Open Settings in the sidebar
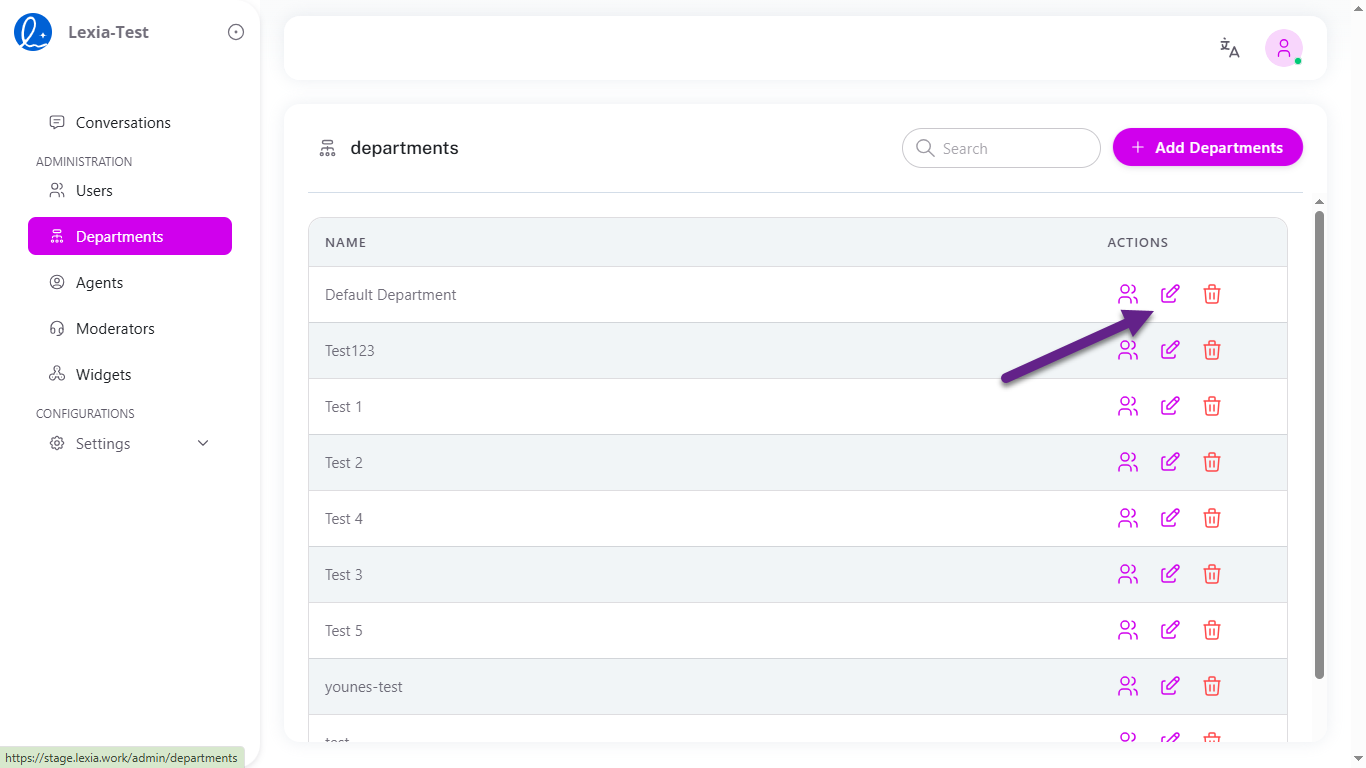Screen dimensions: 1366x768 (x=103, y=443)
